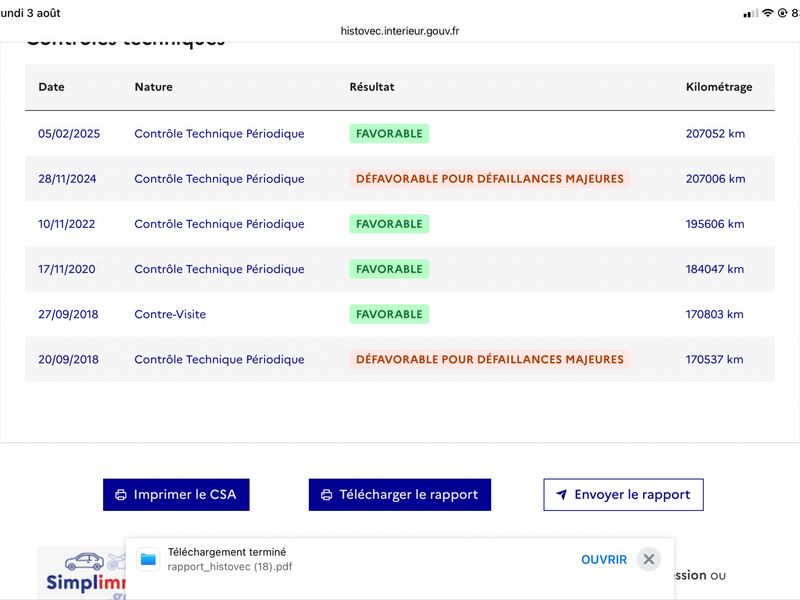This screenshot has height=600, width=800.
Task: Click the FAVORABLE badge for Contre-Visite row
Action: pos(389,314)
